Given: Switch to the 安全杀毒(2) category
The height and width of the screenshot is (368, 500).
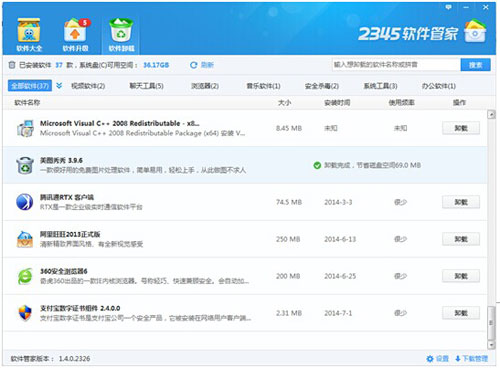Looking at the screenshot, I should [322, 86].
